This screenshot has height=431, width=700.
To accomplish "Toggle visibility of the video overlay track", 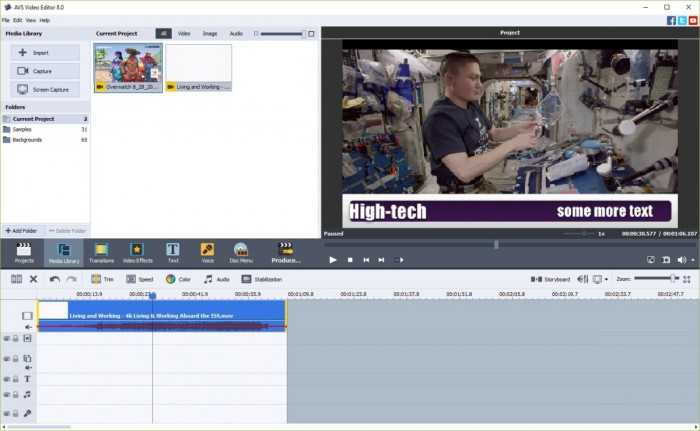I will coord(6,359).
